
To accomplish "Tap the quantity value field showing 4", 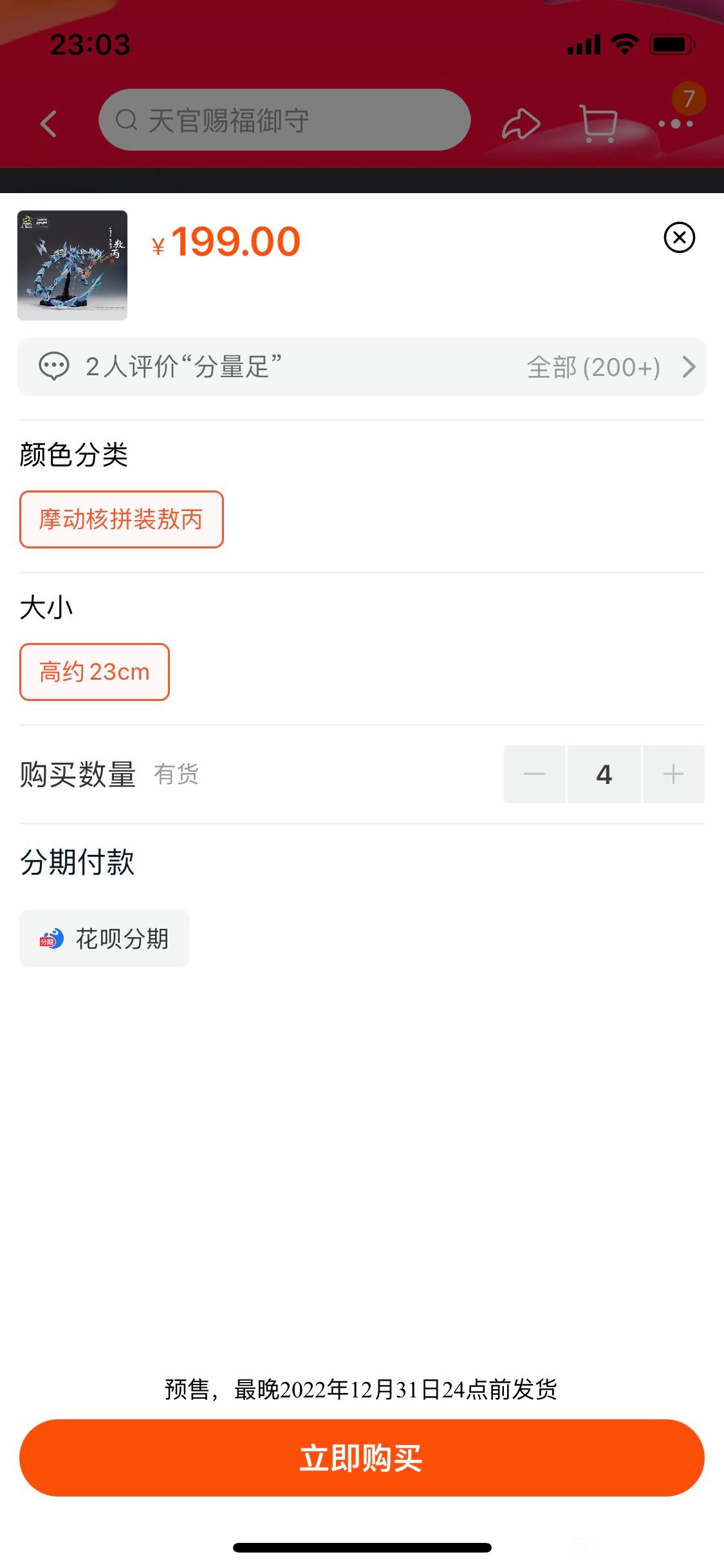I will [x=604, y=774].
